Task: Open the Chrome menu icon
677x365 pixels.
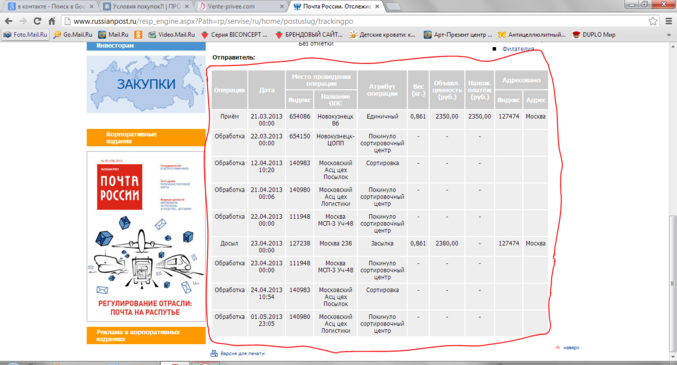Action: 668,21
